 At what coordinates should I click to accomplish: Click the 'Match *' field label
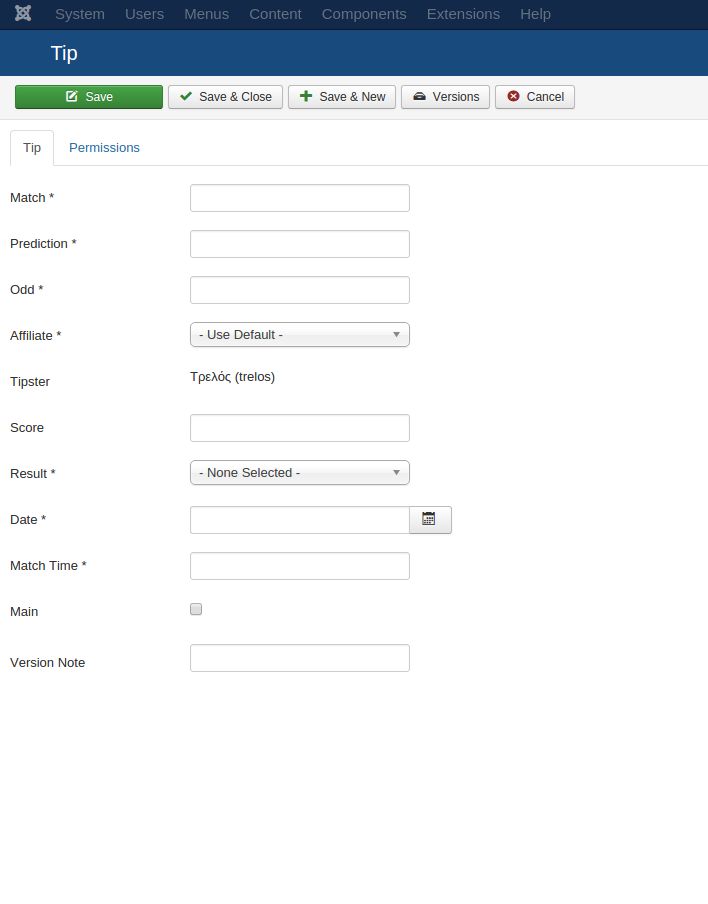(32, 198)
